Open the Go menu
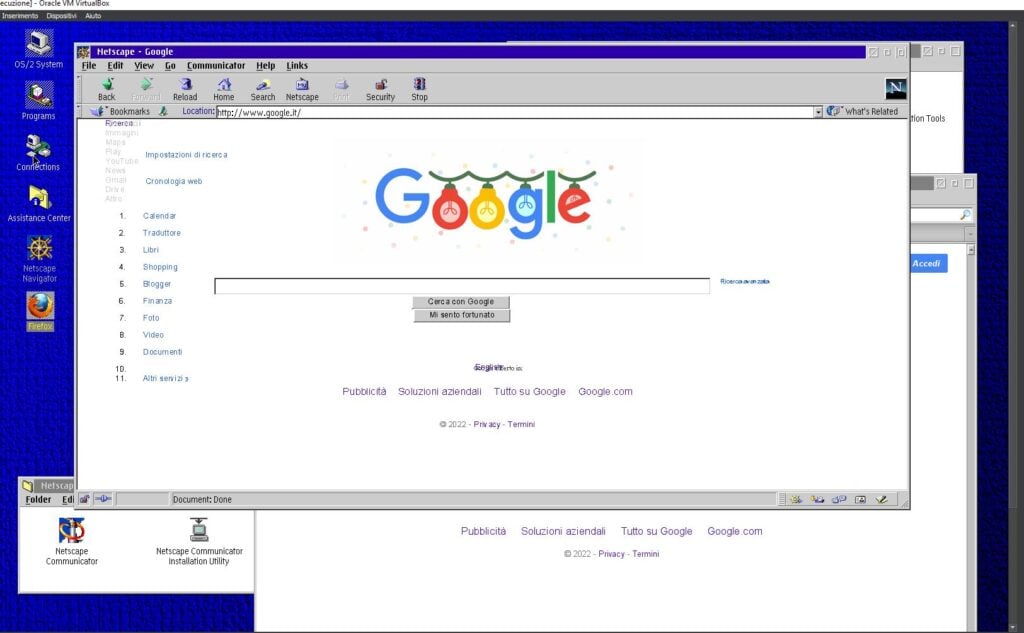The width and height of the screenshot is (1024, 633). 170,65
